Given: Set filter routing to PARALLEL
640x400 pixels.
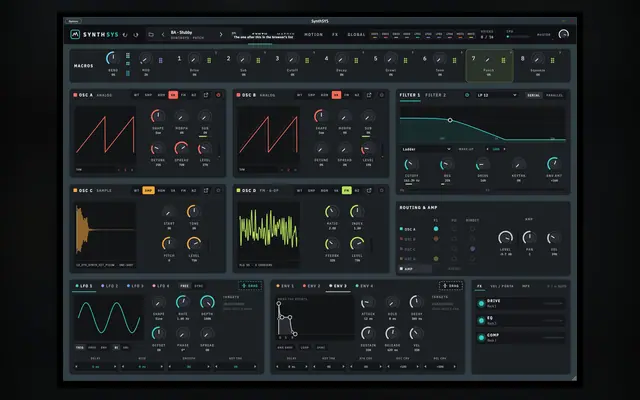Looking at the screenshot, I should coord(554,95).
